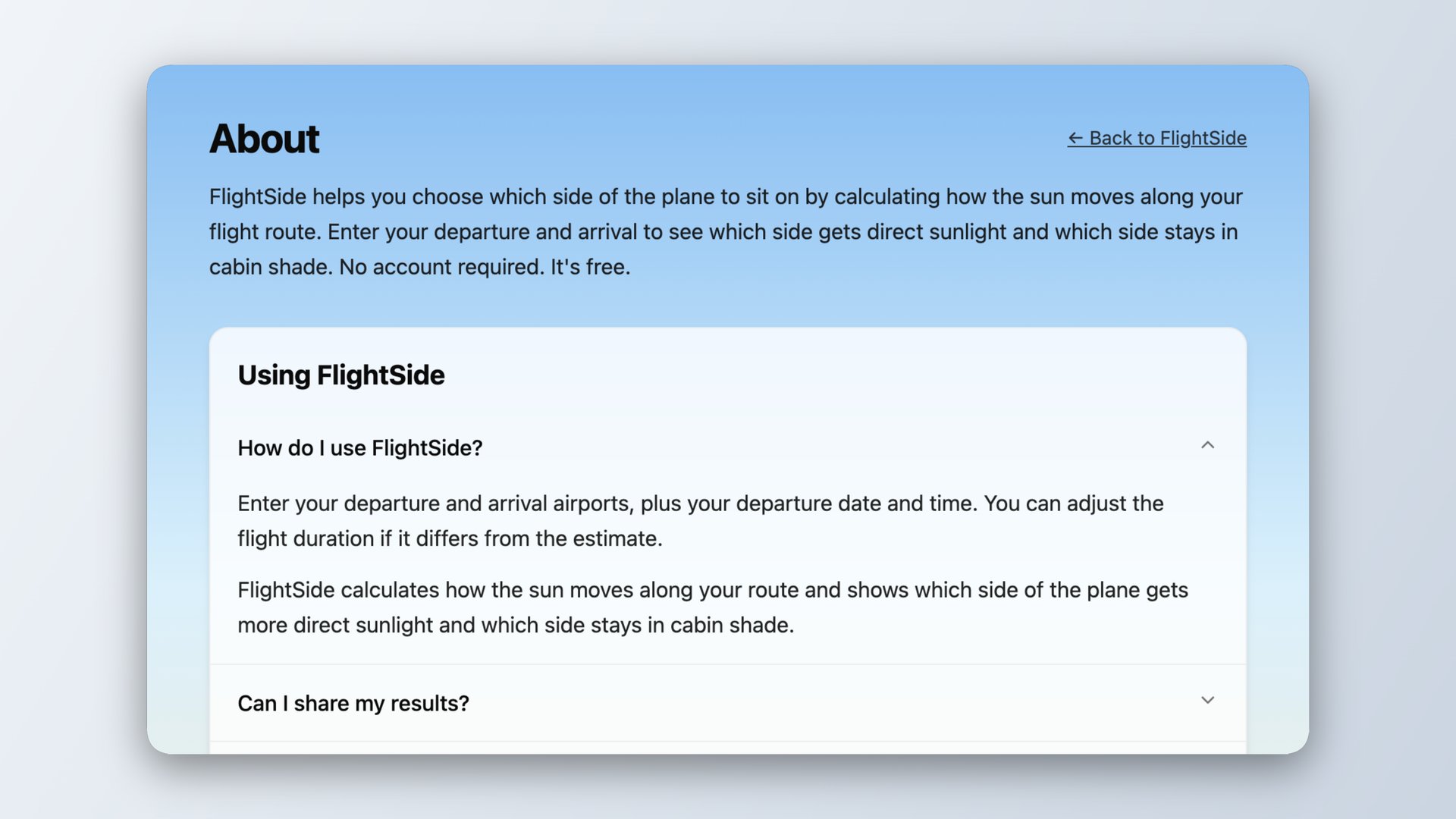Click the upward chevron icon next to How do I use FlightSide
Image resolution: width=1456 pixels, height=819 pixels.
[1208, 446]
